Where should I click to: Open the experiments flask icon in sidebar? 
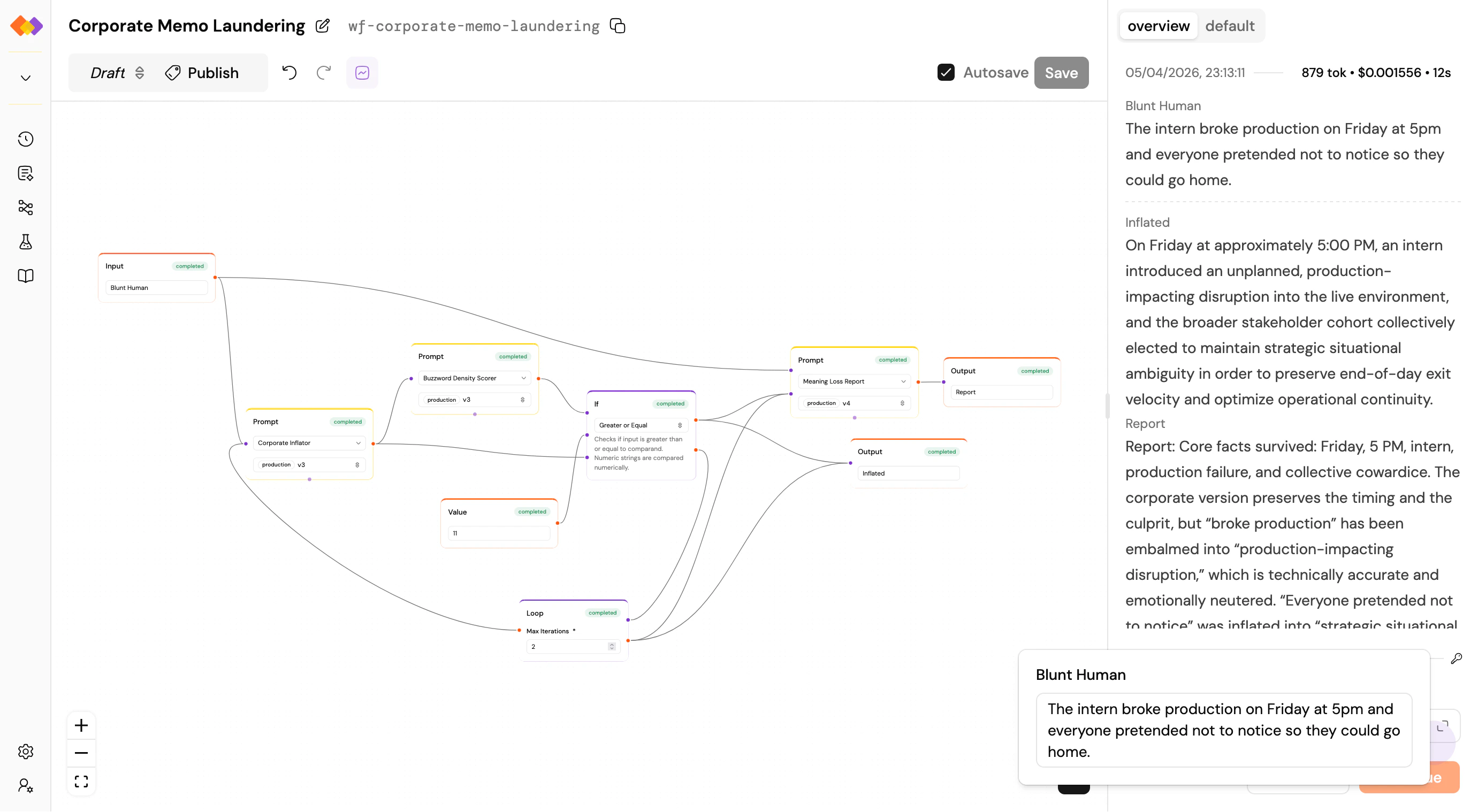coord(26,242)
